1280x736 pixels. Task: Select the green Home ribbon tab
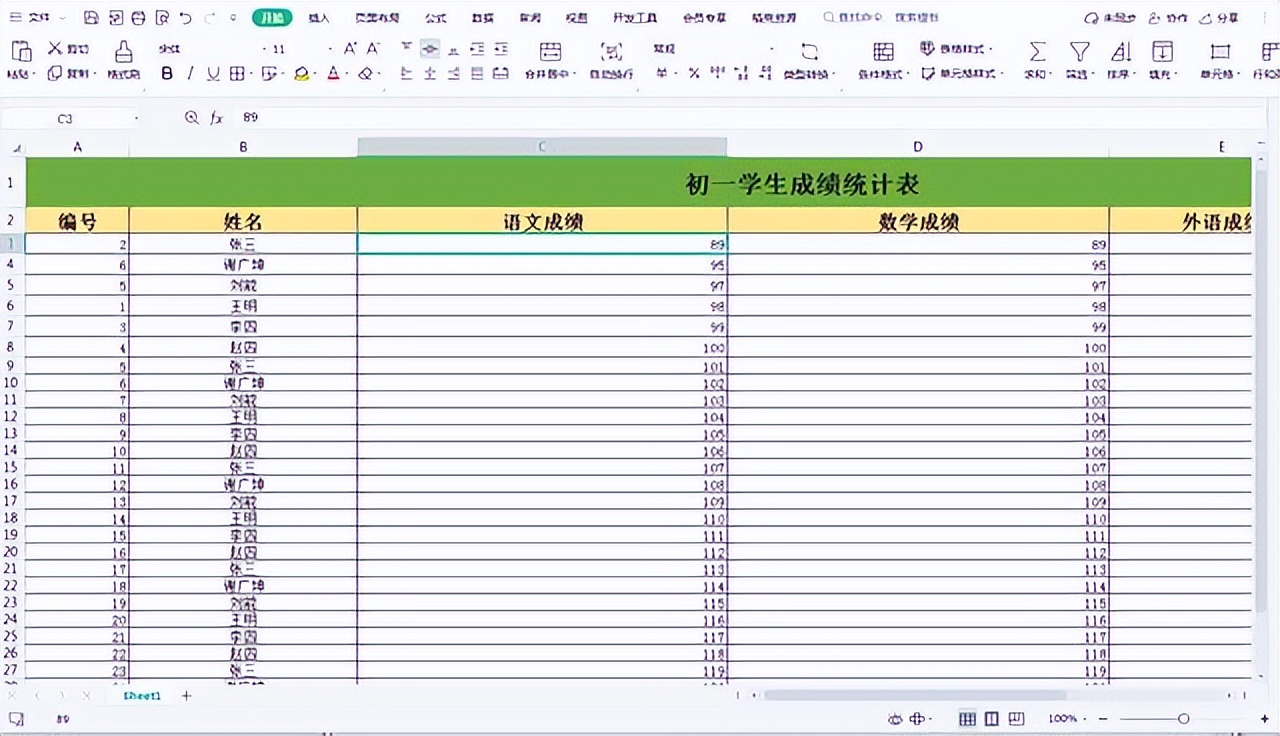[271, 18]
